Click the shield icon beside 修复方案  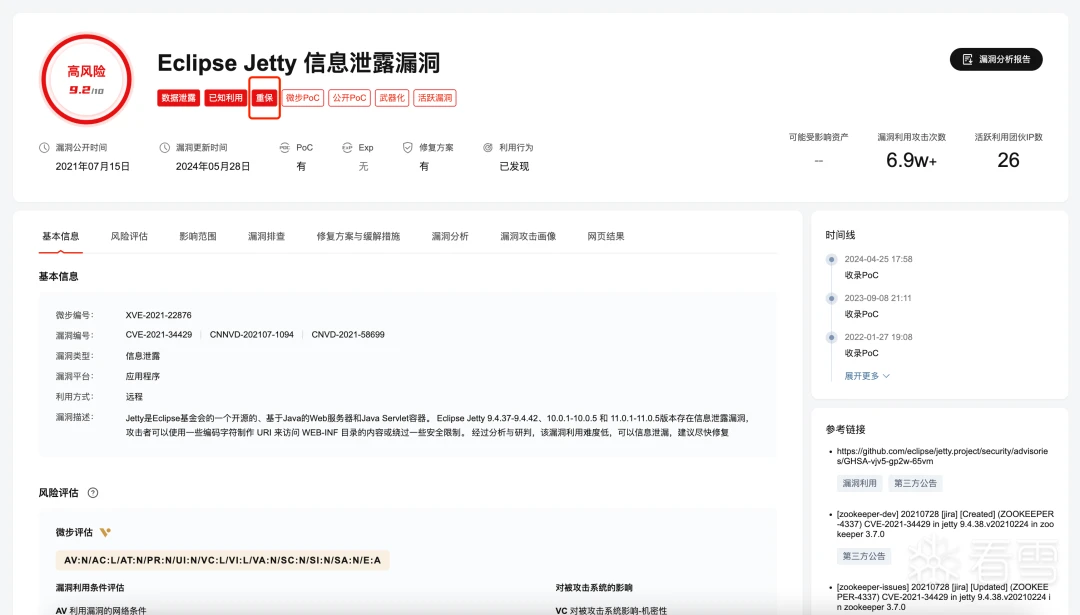pyautogui.click(x=408, y=147)
